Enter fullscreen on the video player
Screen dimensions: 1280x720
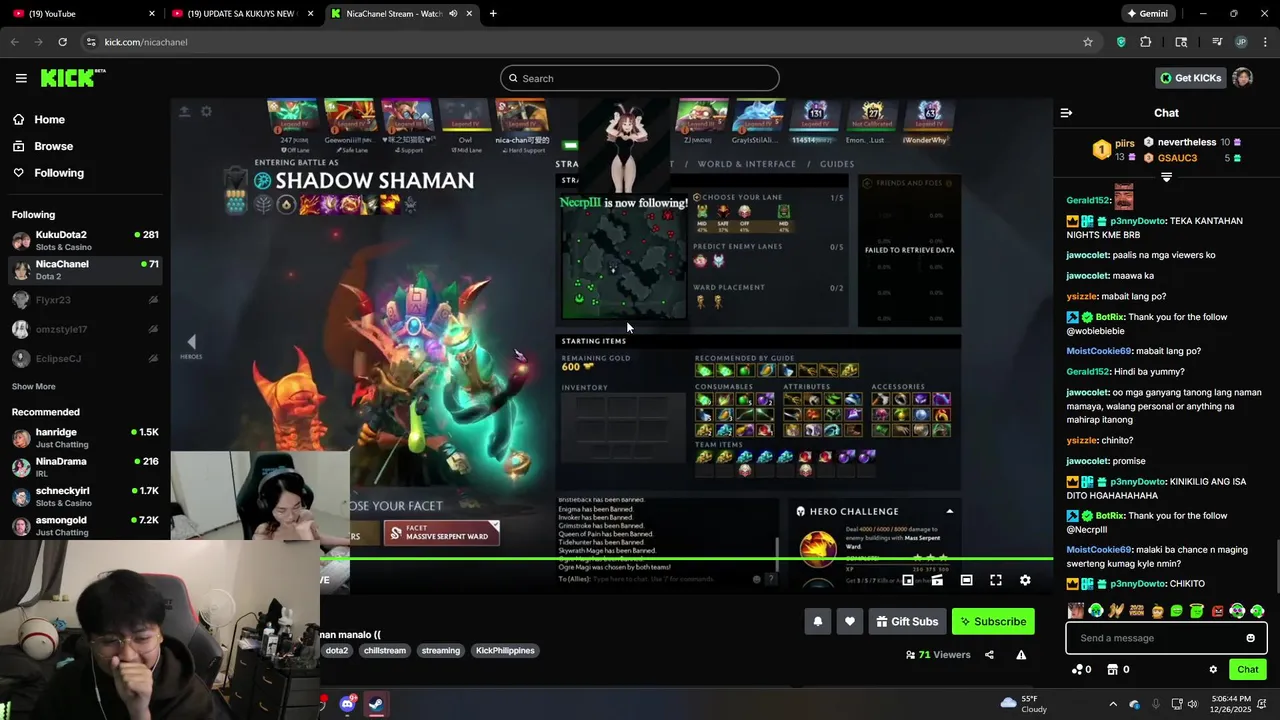click(x=996, y=580)
